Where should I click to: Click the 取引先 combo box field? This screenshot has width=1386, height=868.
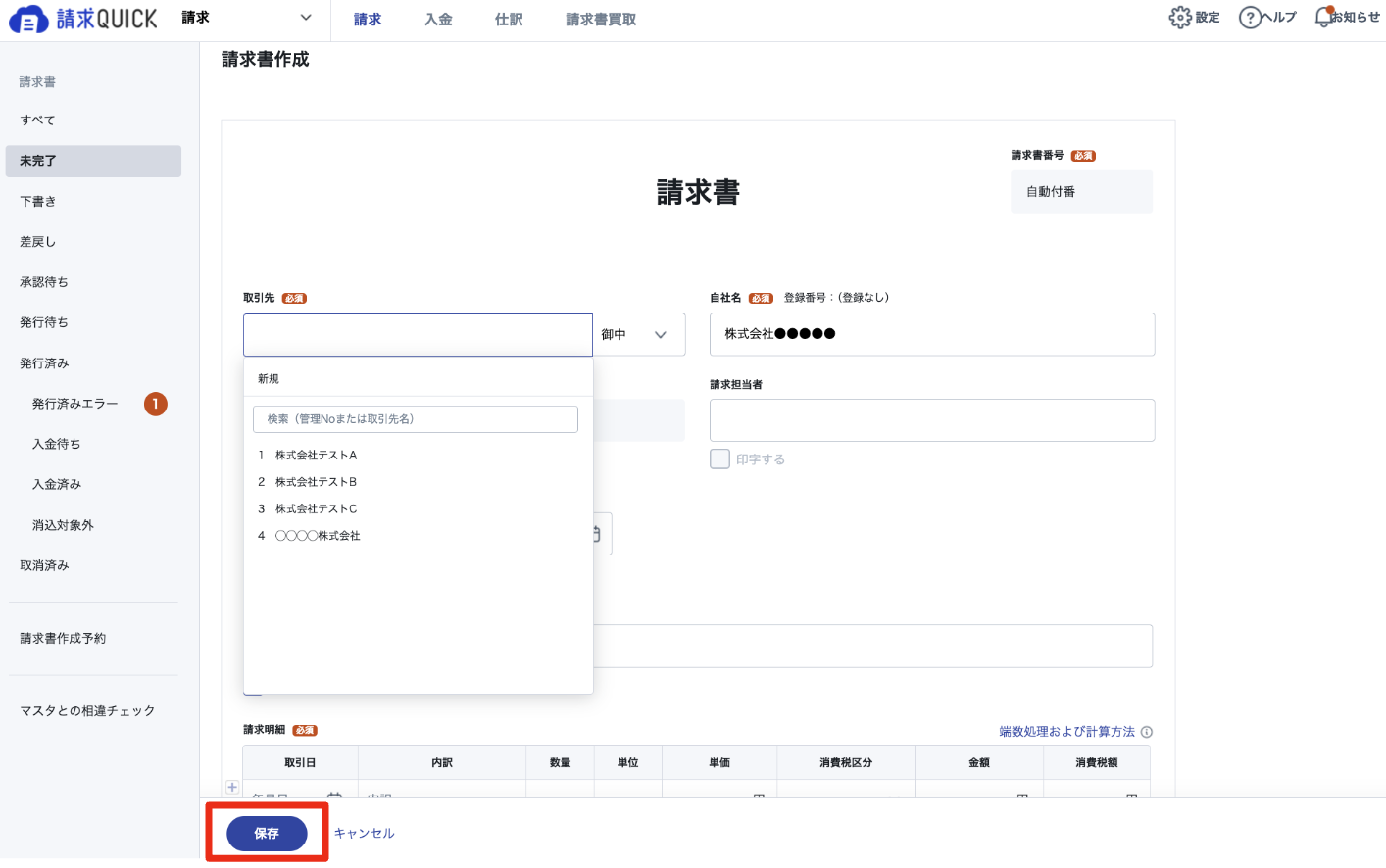418,334
